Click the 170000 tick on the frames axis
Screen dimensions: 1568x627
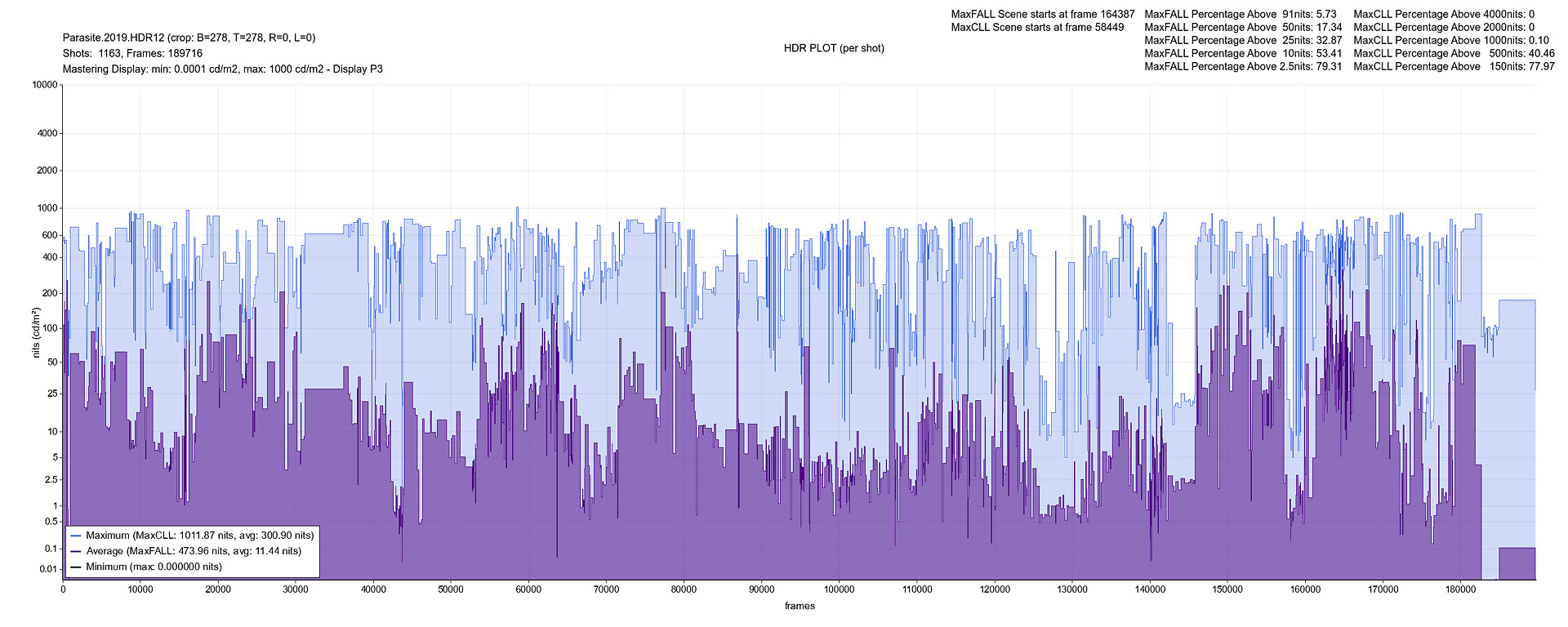tap(1383, 589)
